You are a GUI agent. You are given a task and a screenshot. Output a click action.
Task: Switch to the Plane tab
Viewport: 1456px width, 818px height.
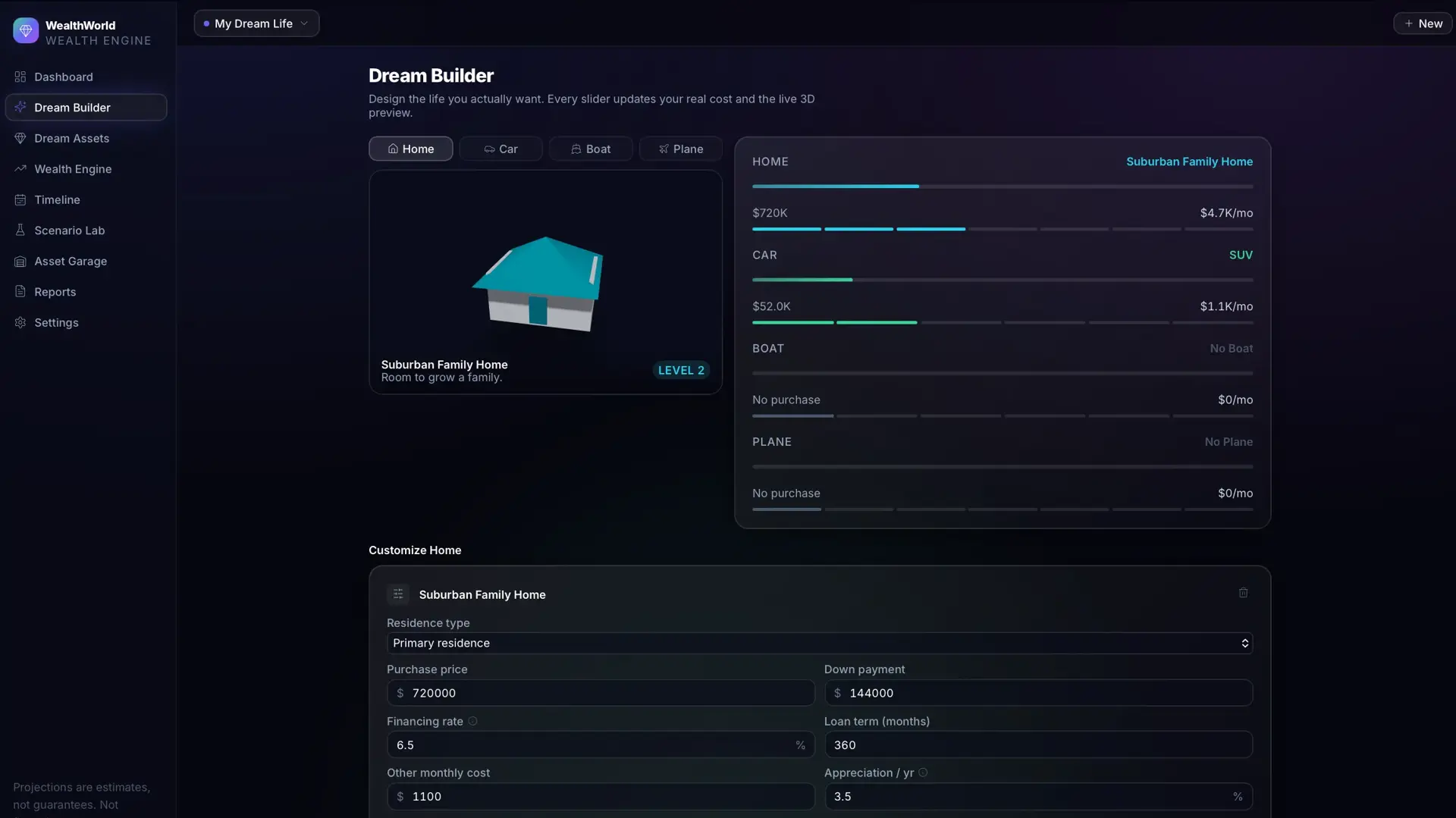click(x=680, y=149)
